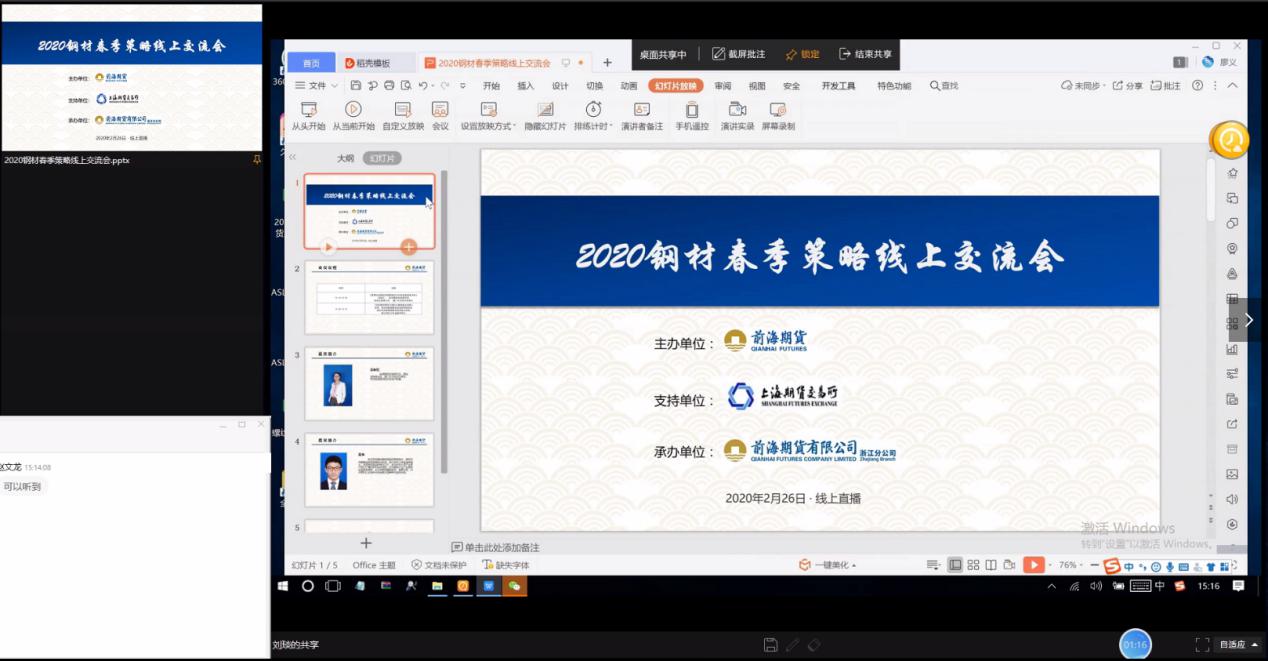Click the orange clock floating icon
1268x661 pixels.
(x=1229, y=140)
